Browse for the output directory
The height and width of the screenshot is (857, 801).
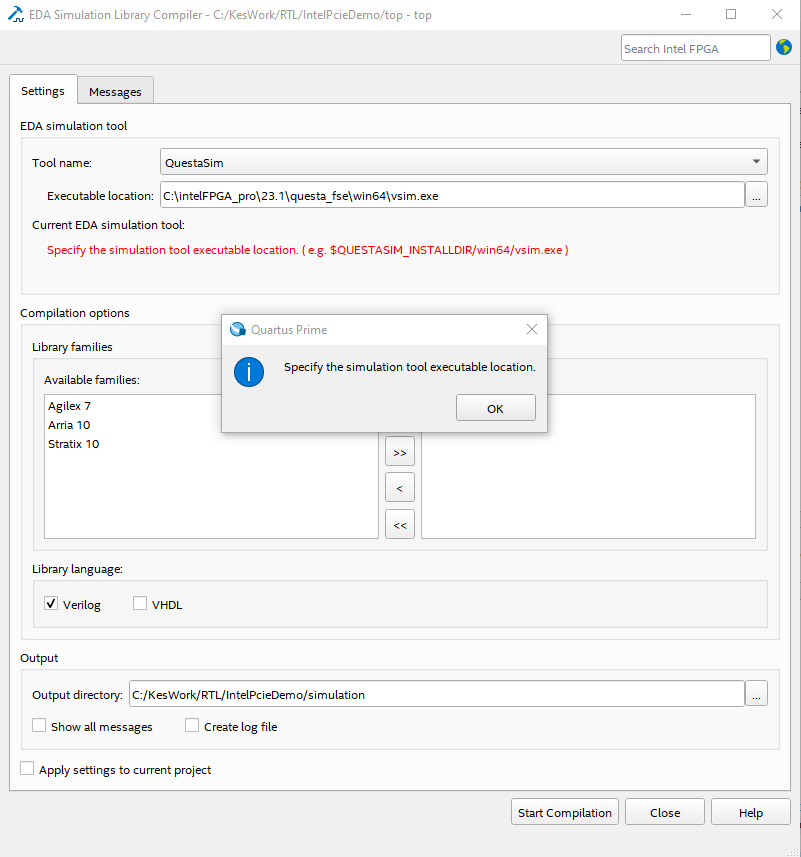pos(756,694)
